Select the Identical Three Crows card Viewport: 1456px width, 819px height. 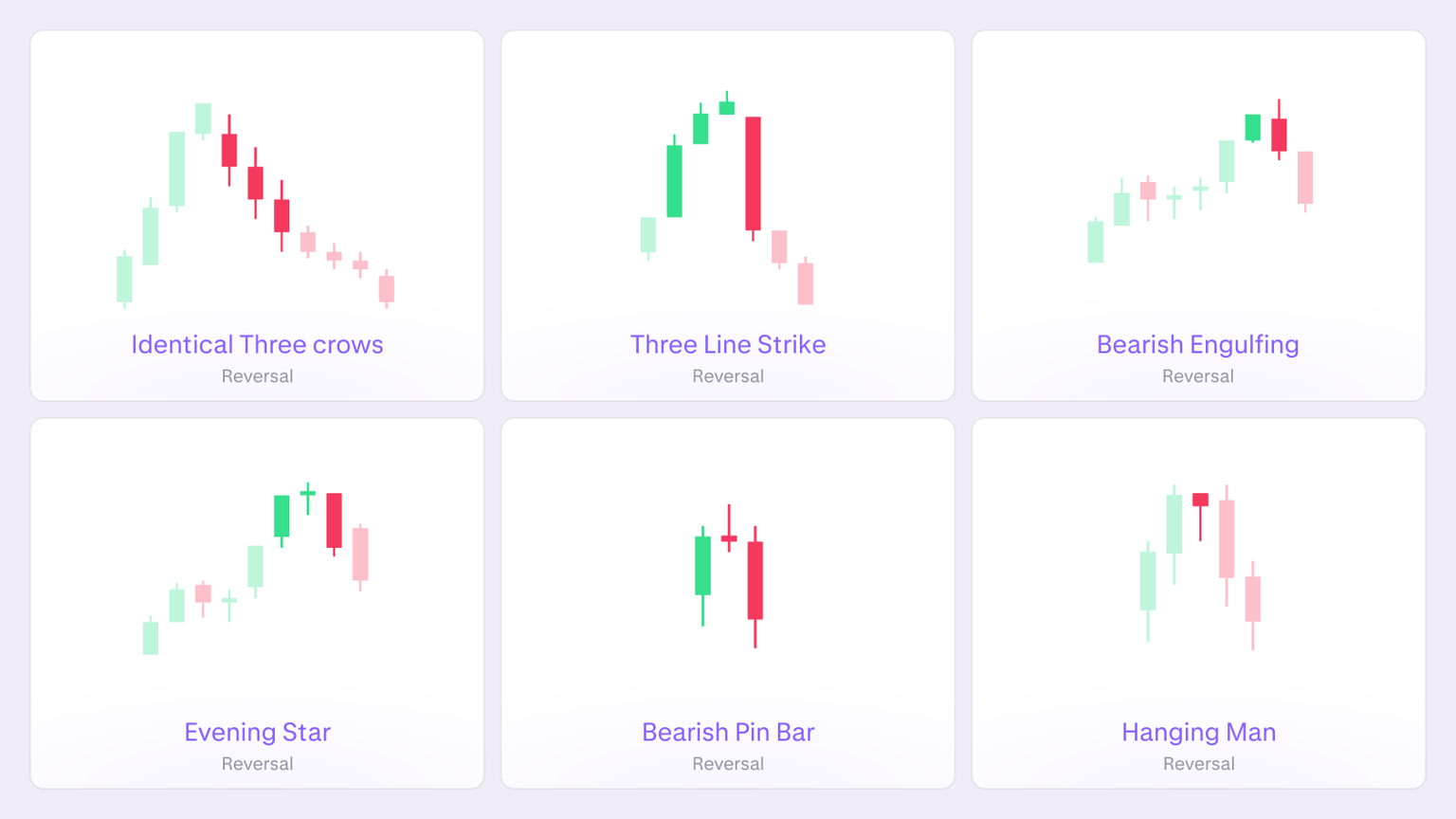tap(257, 214)
